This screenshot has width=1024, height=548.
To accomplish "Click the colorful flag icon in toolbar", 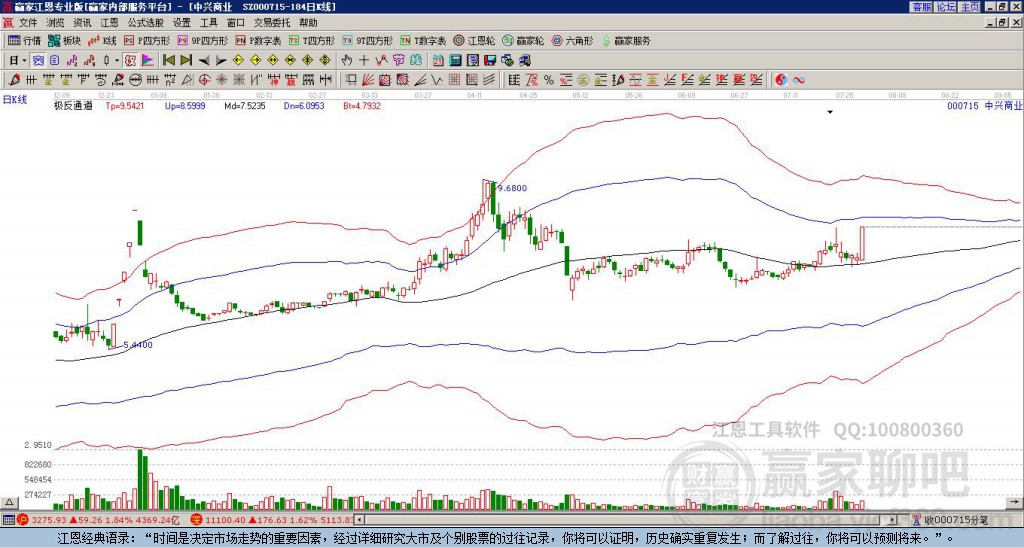I will pyautogui.click(x=148, y=61).
